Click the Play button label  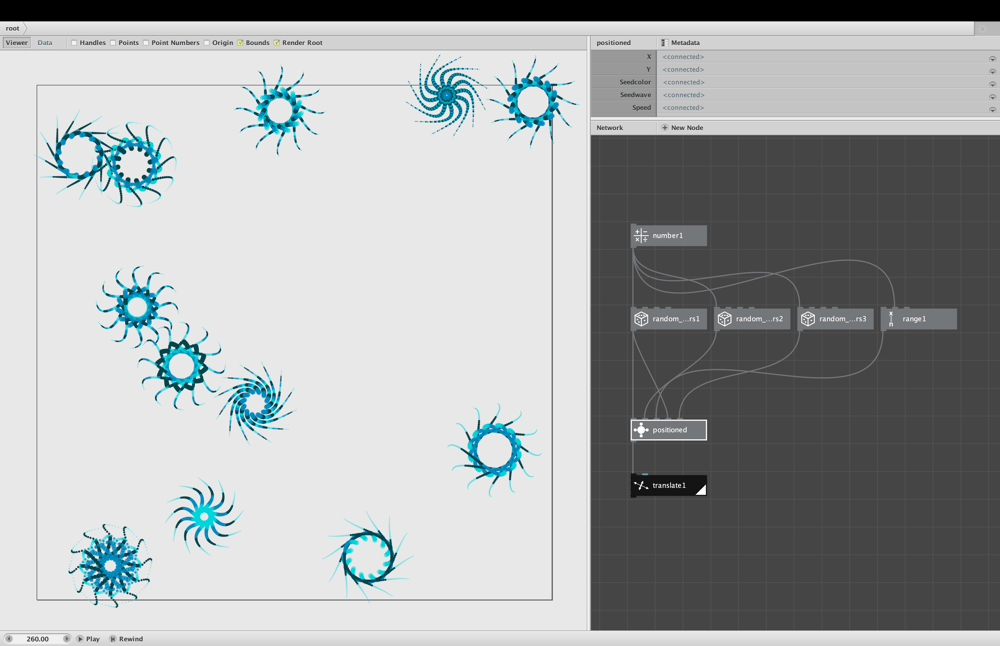[x=93, y=638]
